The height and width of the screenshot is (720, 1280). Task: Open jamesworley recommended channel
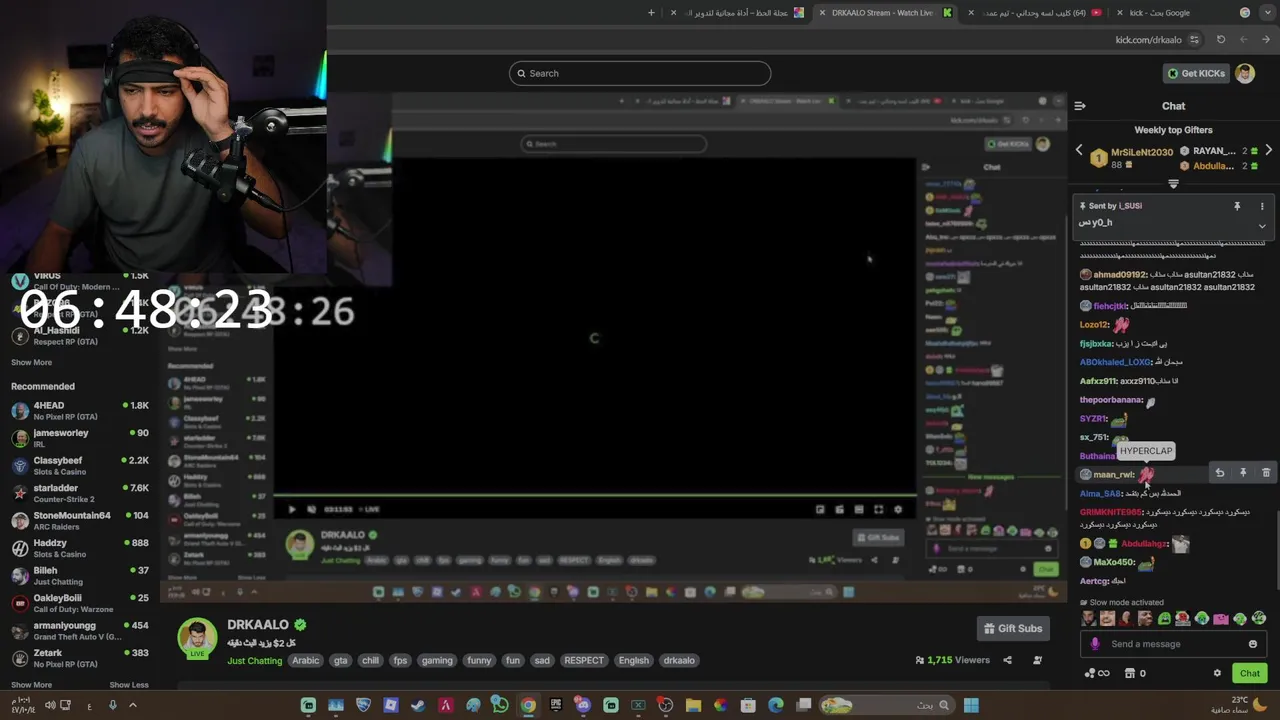80,437
